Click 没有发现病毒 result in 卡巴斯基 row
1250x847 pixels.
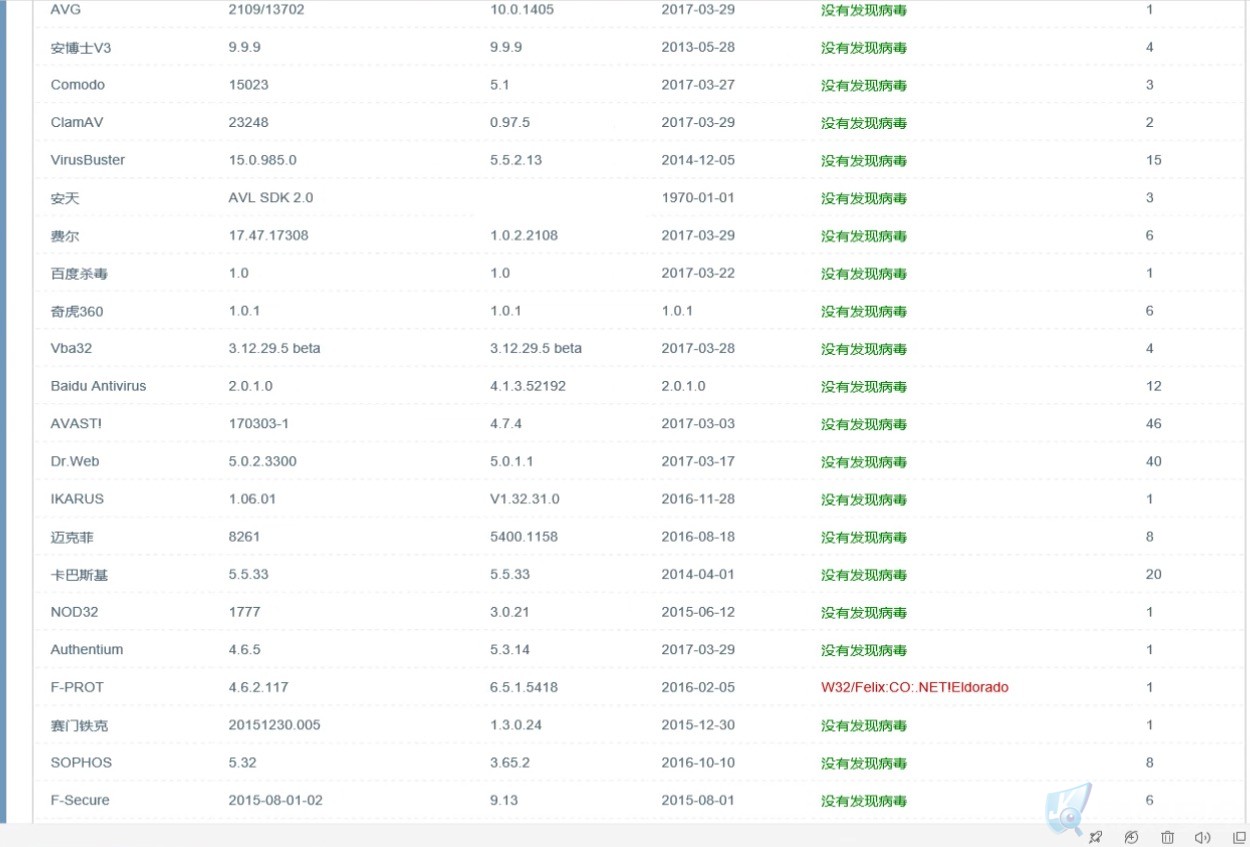pos(864,575)
